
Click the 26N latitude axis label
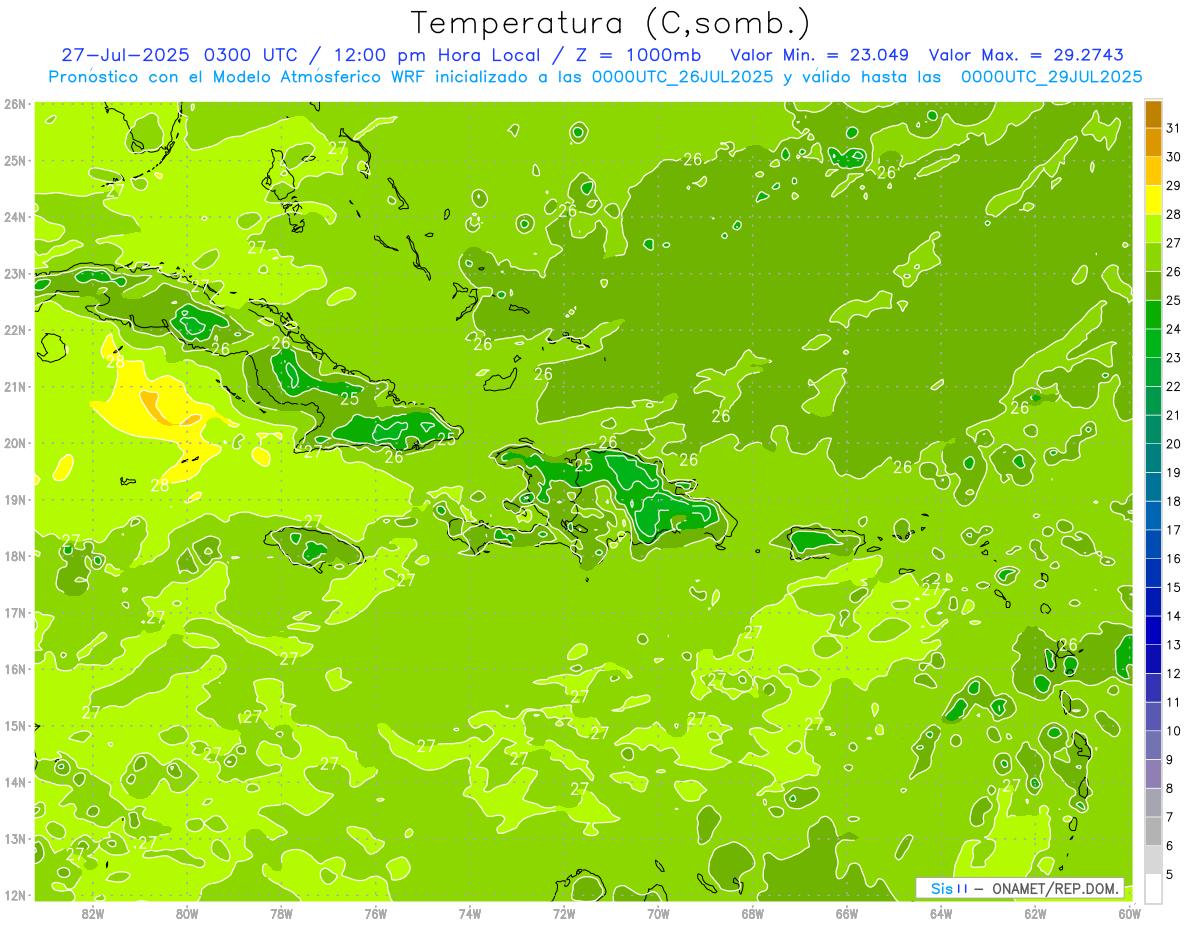point(14,104)
